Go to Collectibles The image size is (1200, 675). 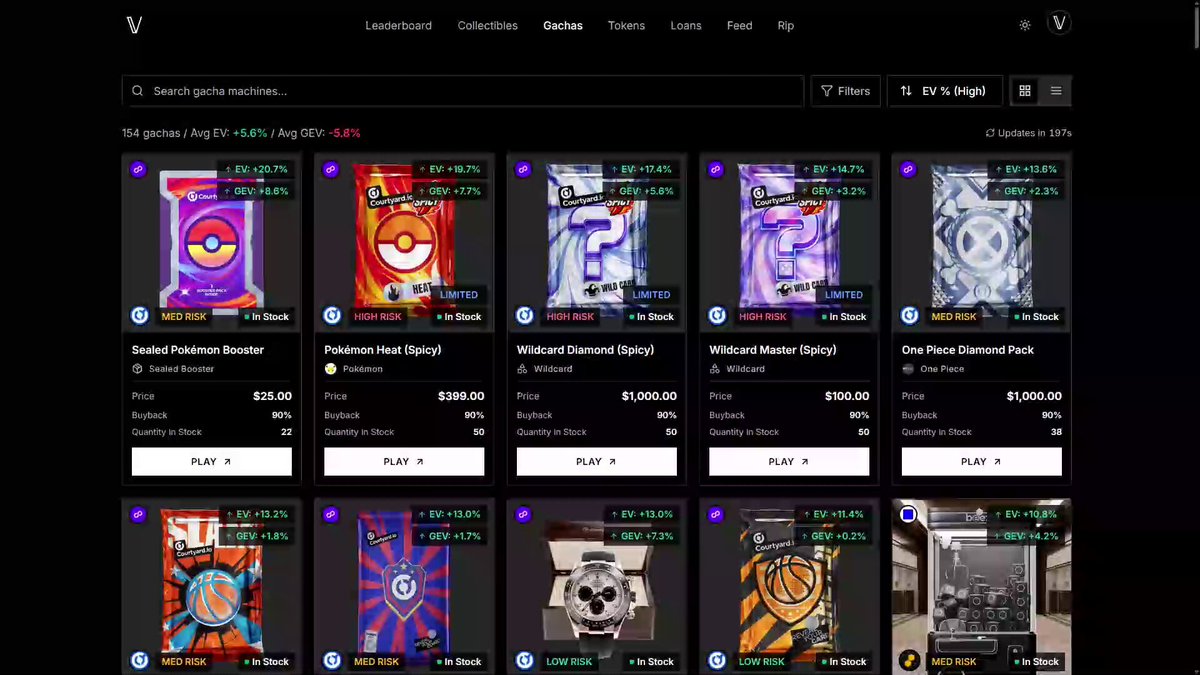pos(488,25)
